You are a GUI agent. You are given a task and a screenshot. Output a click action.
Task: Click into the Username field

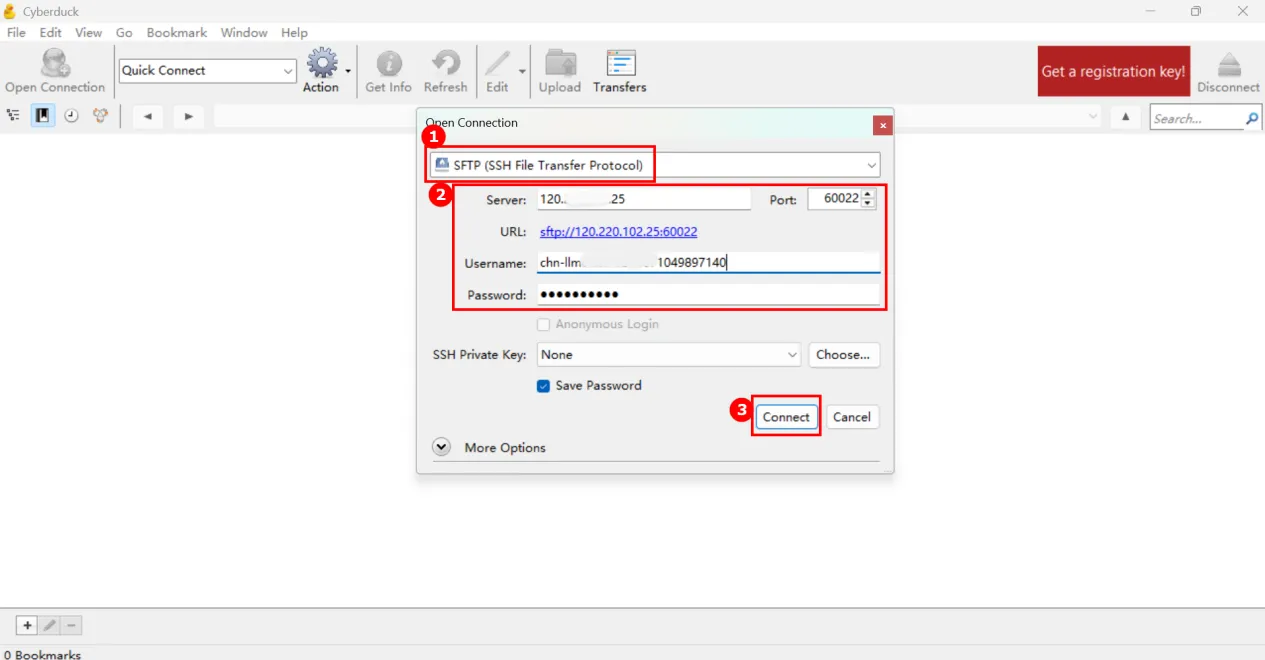[x=708, y=263]
